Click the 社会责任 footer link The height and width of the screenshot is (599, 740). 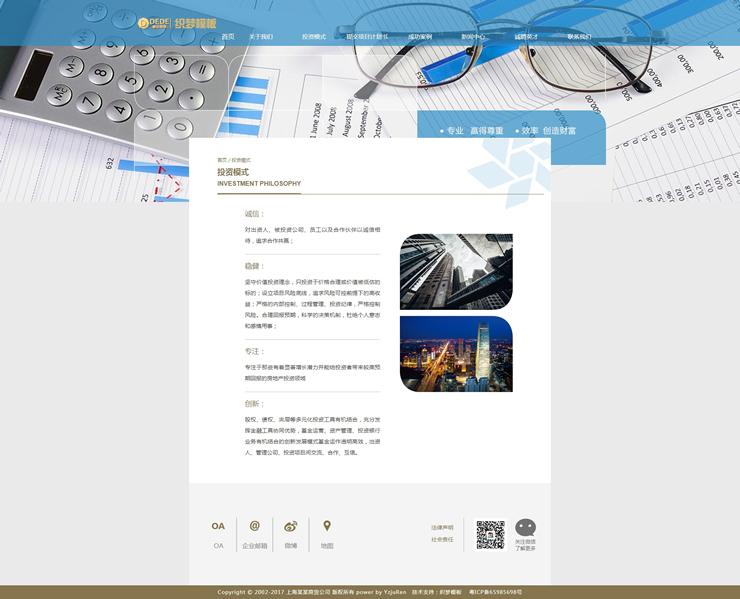pos(442,539)
